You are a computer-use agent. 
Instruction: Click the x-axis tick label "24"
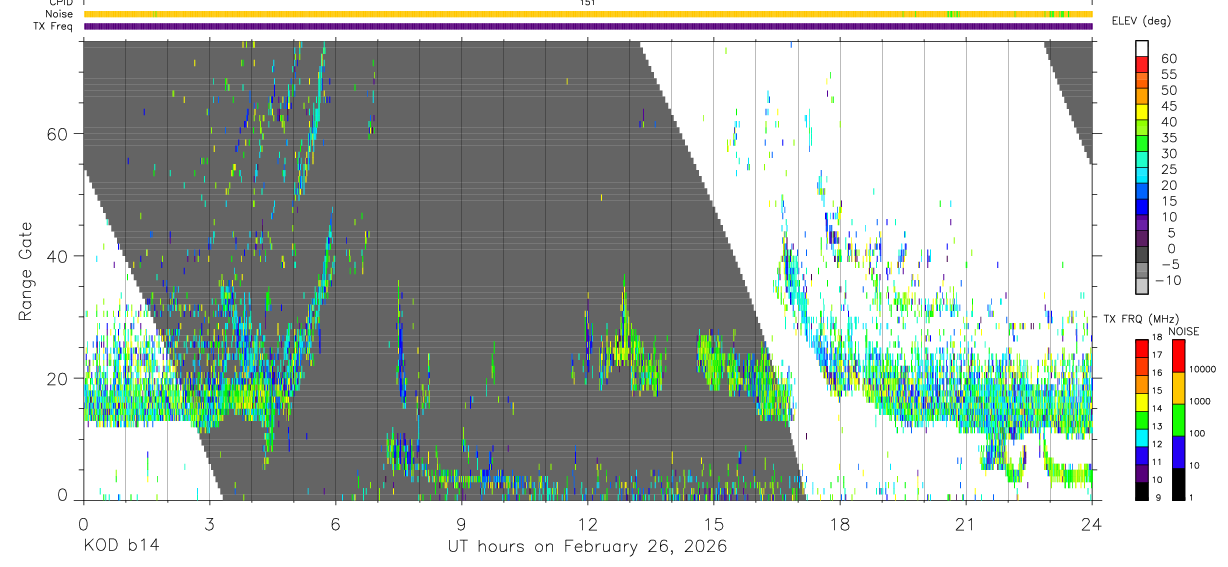1092,524
